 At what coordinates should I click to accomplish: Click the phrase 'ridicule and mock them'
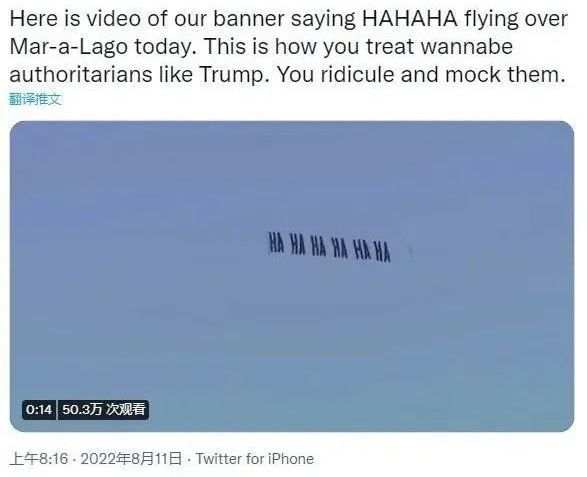[442, 75]
